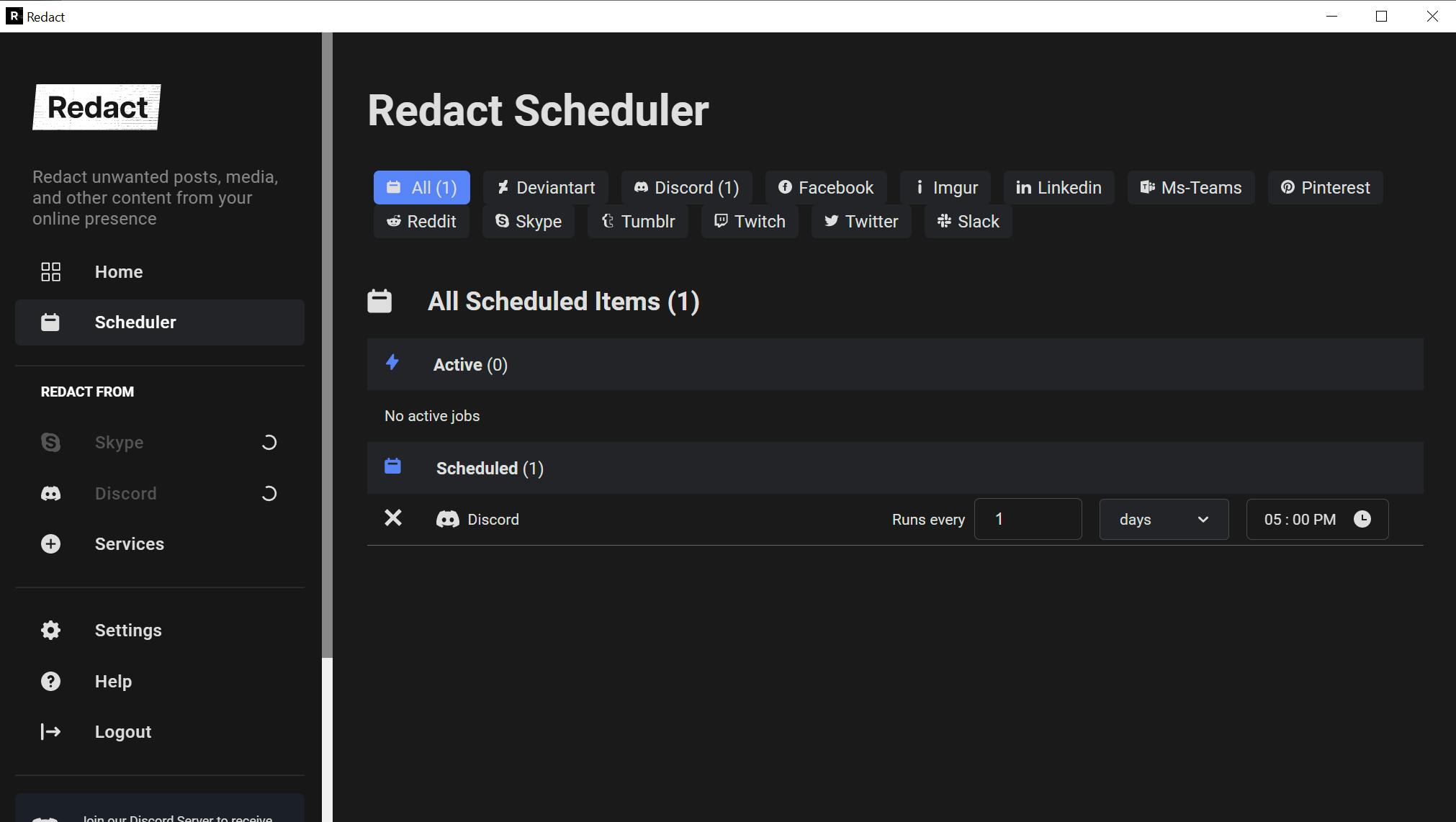Close the Redact window

point(1432,17)
